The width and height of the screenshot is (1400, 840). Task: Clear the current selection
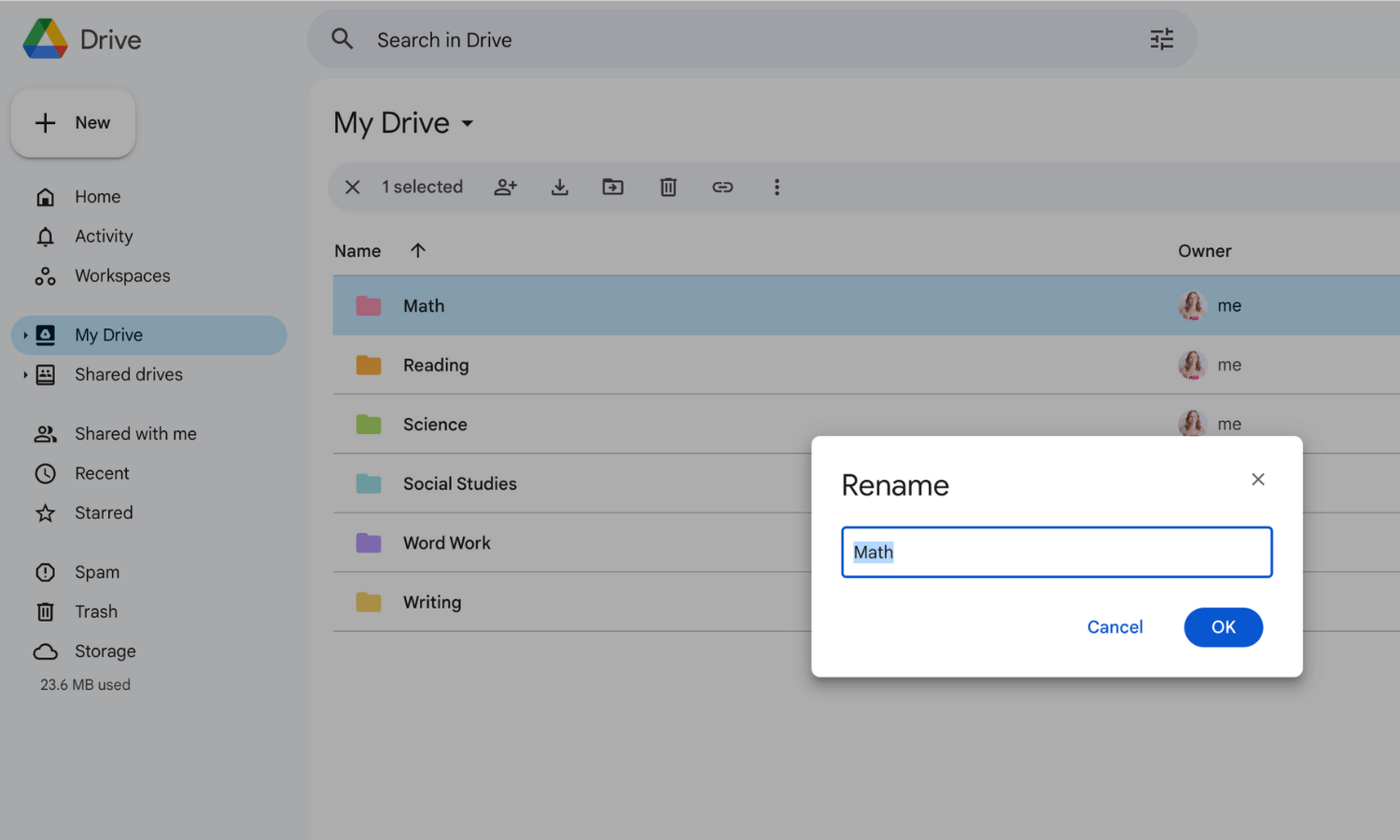352,187
